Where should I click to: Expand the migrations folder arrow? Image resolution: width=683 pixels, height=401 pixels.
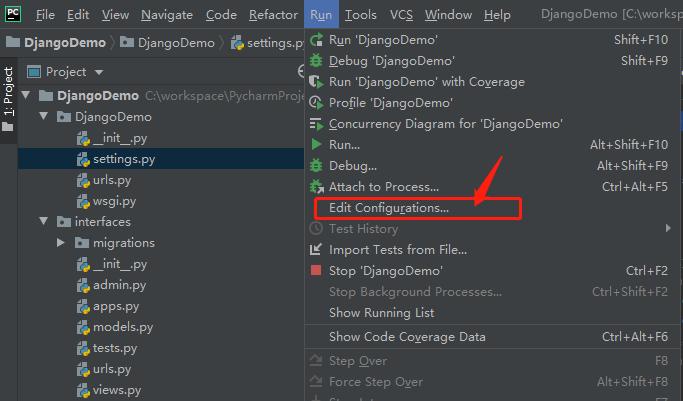click(61, 243)
